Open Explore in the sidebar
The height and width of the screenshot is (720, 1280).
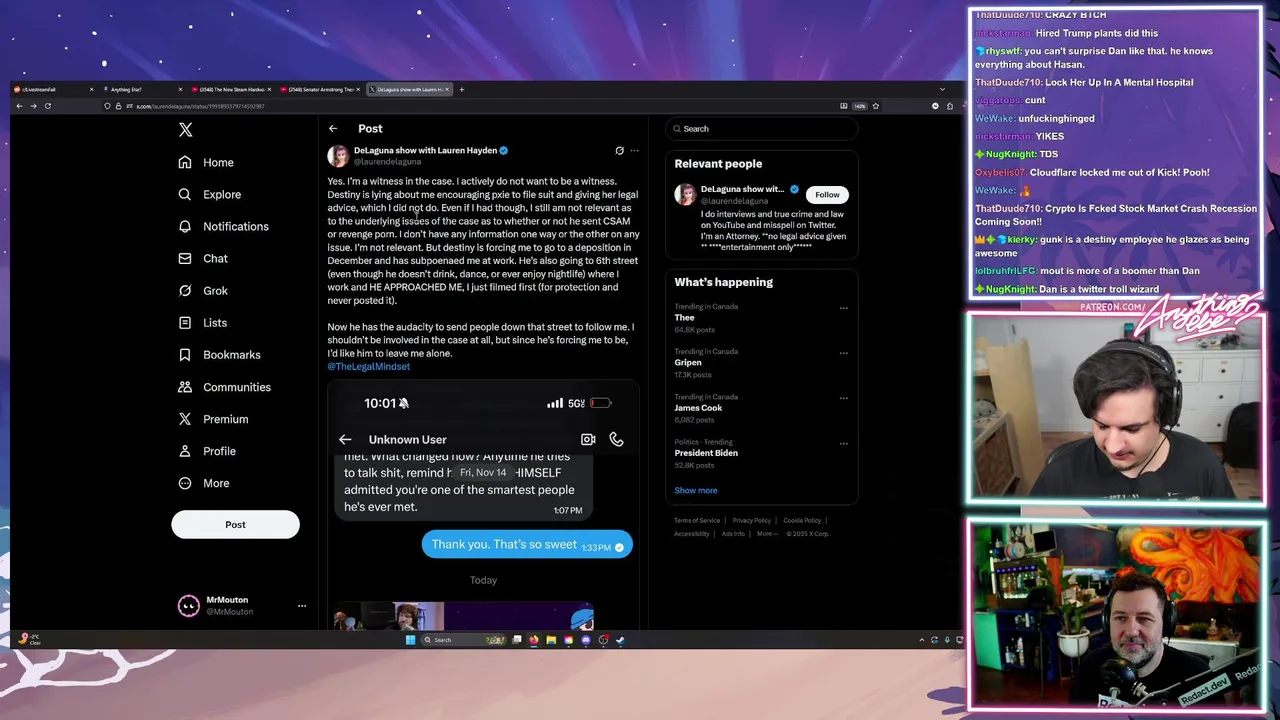click(210, 194)
